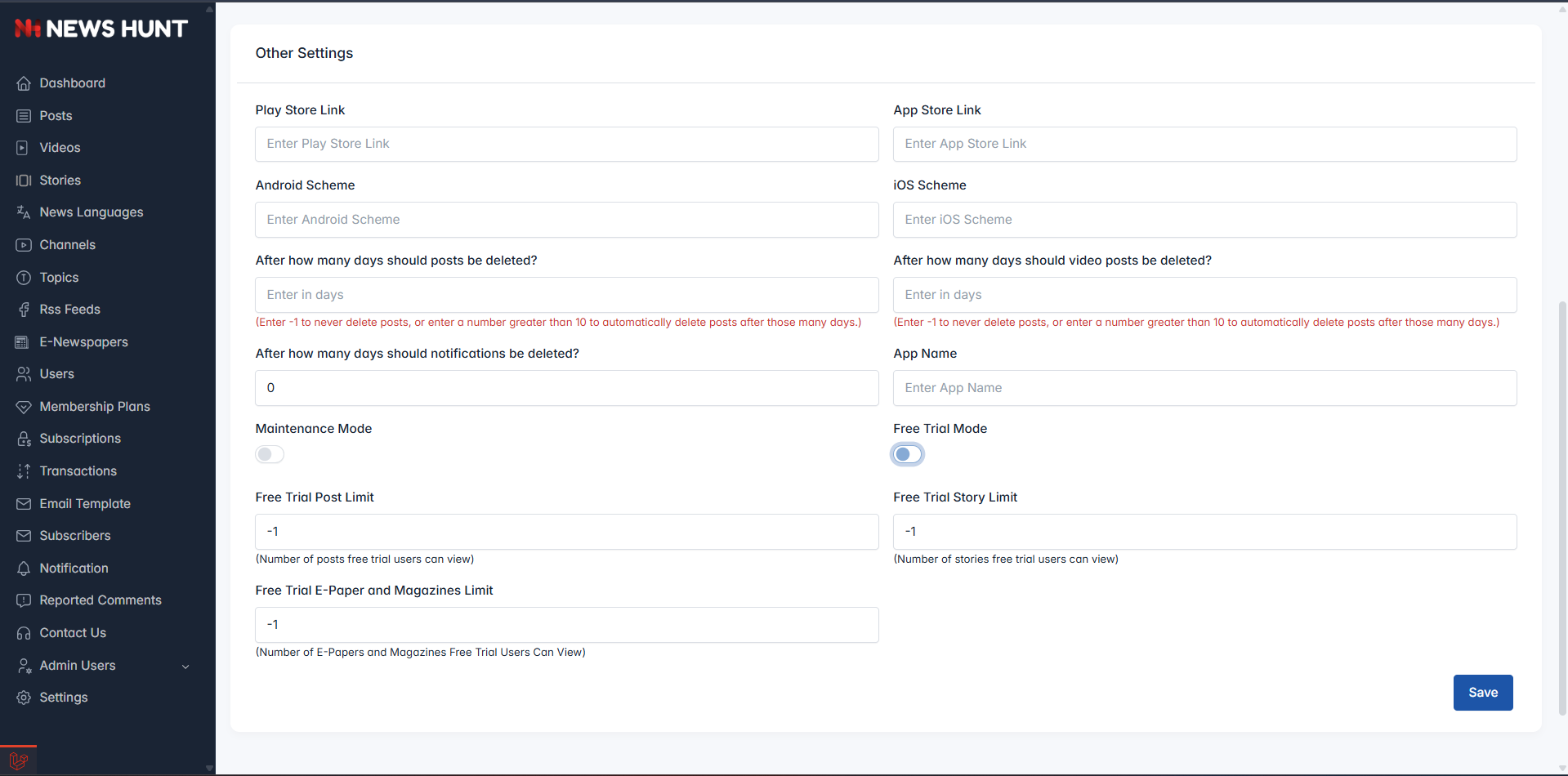1568x776 pixels.
Task: Click the Transactions arrows icon
Action: pyautogui.click(x=24, y=471)
